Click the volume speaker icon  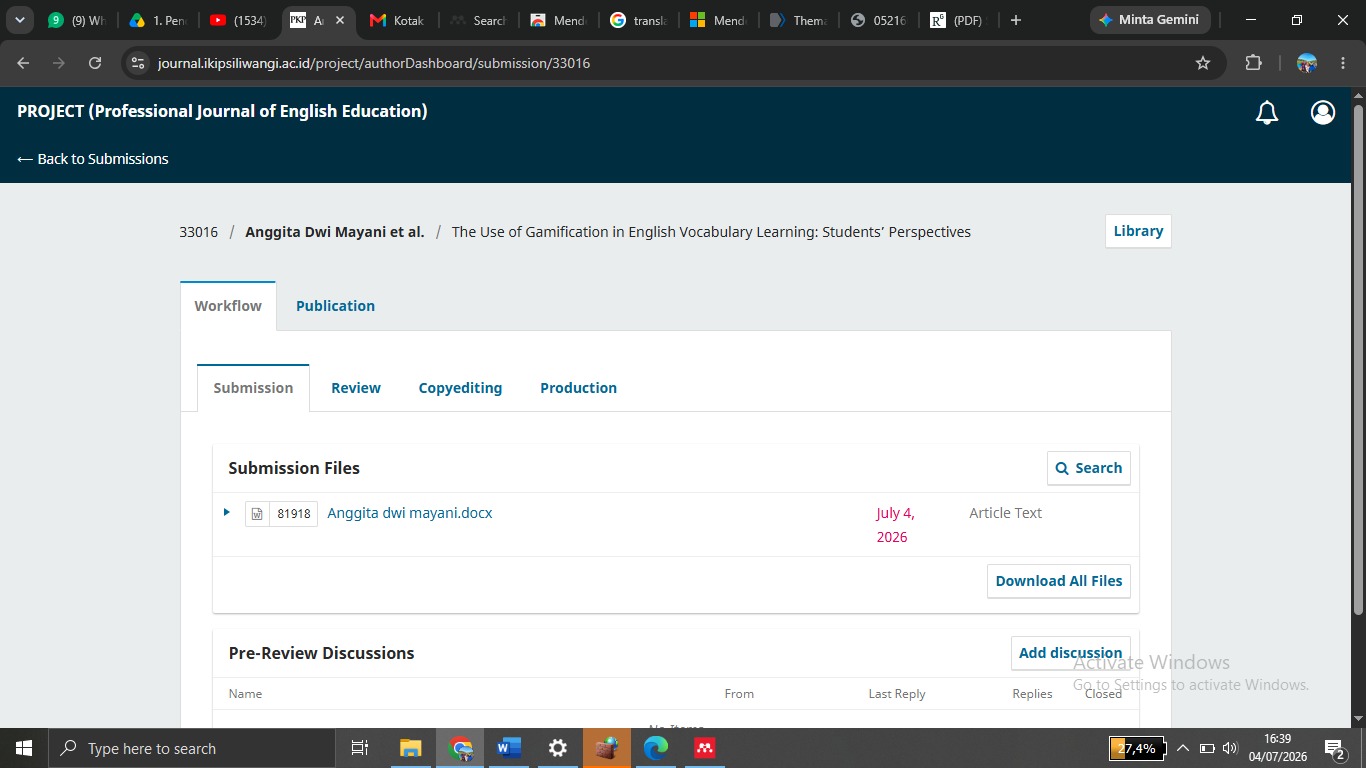coord(1230,748)
